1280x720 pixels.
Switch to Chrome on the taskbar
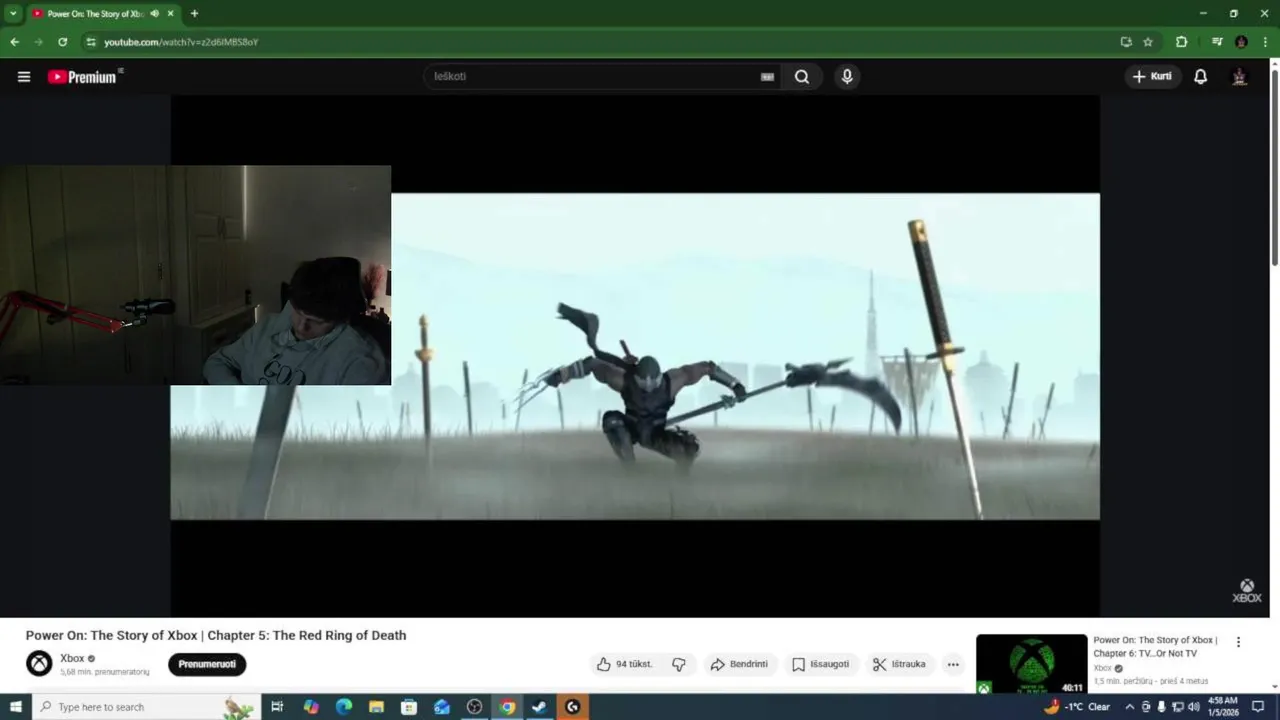click(x=507, y=707)
